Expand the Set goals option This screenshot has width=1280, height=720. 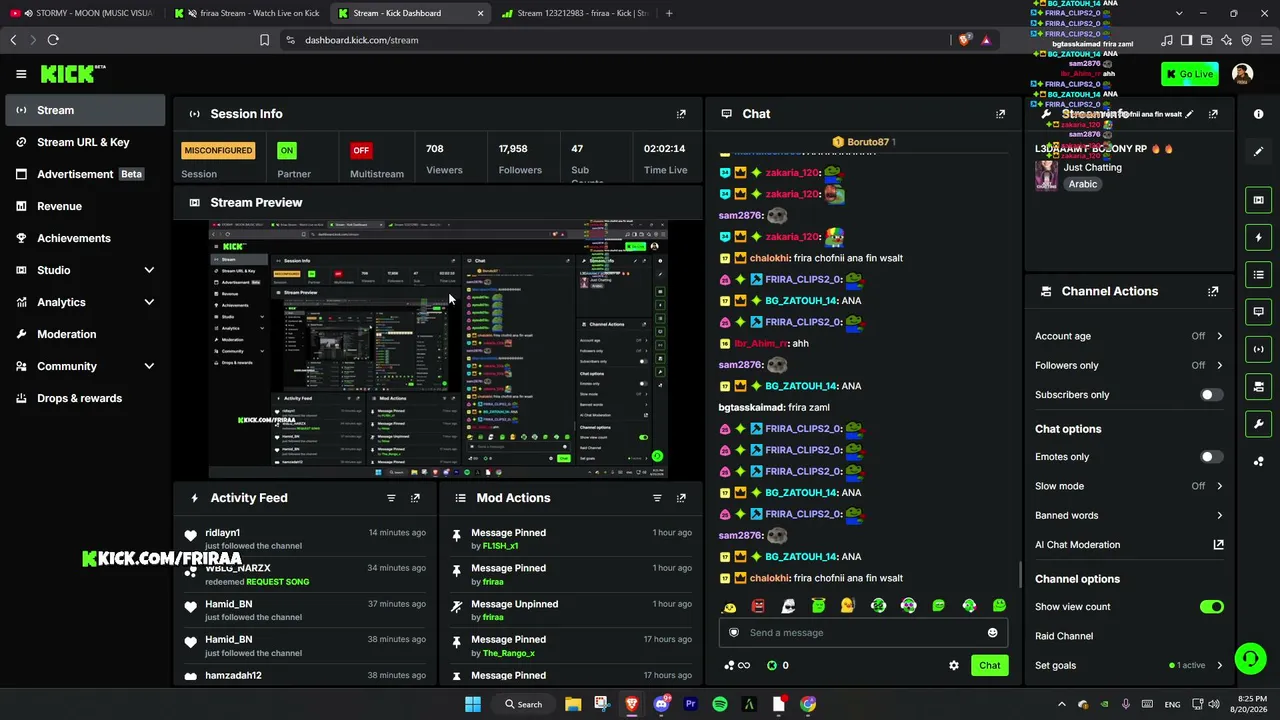pos(1219,665)
